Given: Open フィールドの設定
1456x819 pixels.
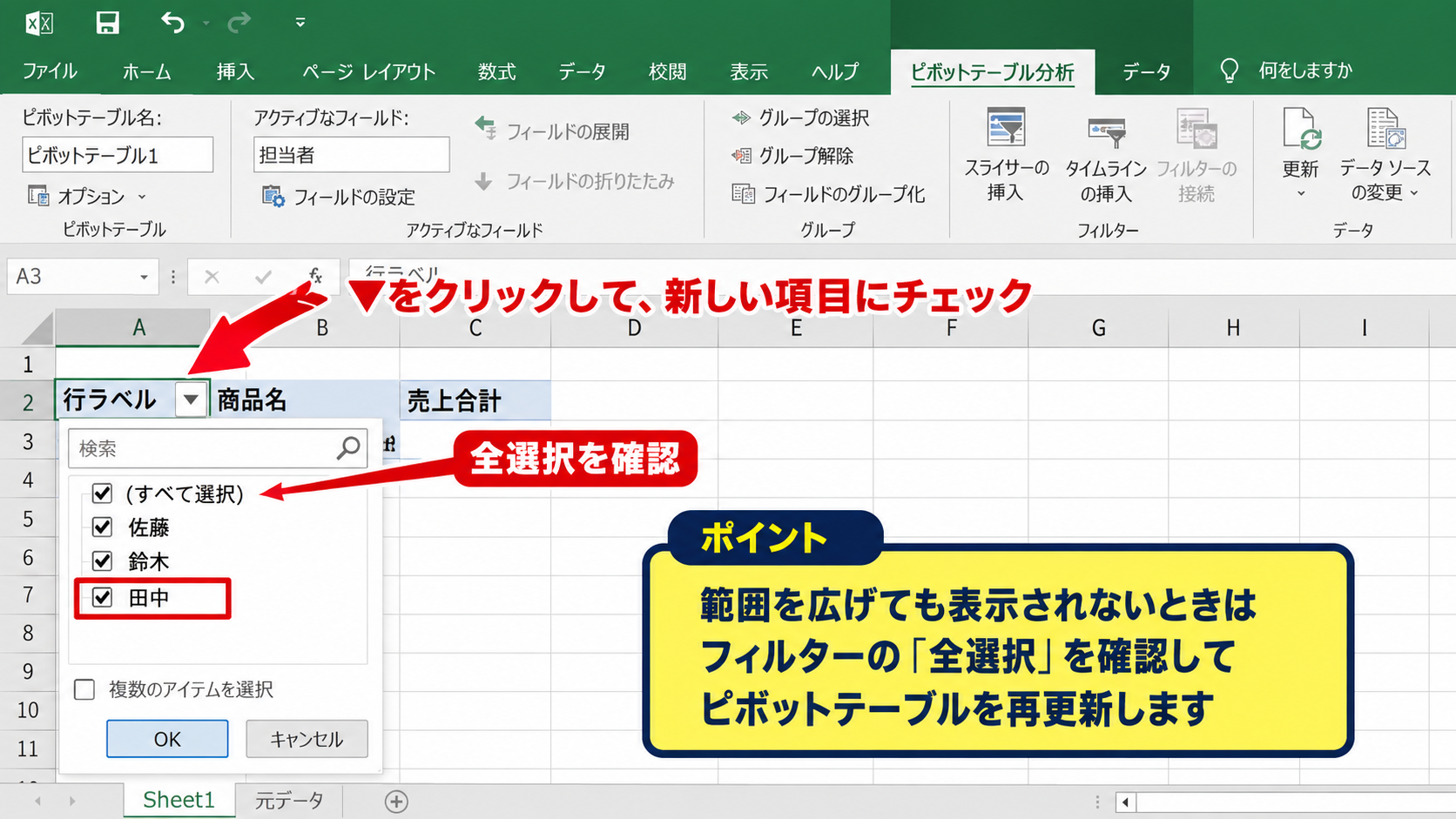Looking at the screenshot, I should pyautogui.click(x=339, y=197).
